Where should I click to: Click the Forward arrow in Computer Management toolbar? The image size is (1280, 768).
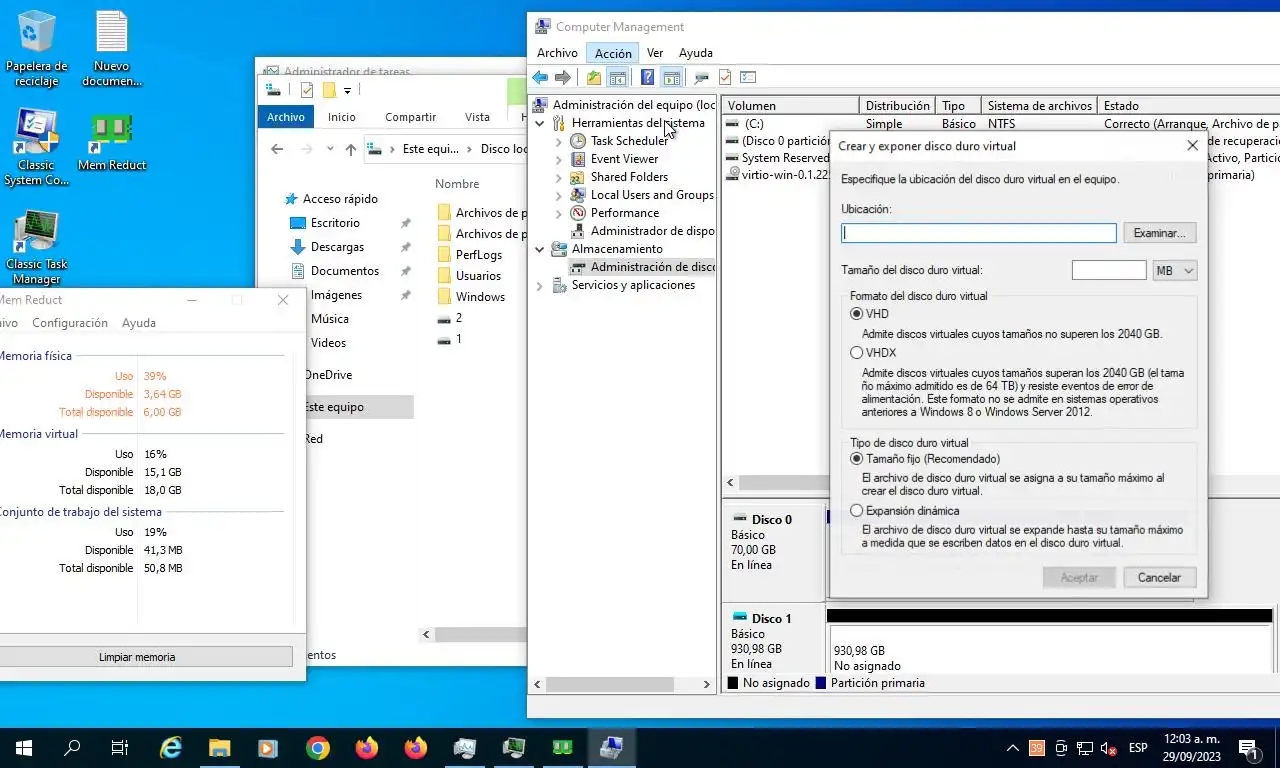(x=563, y=78)
